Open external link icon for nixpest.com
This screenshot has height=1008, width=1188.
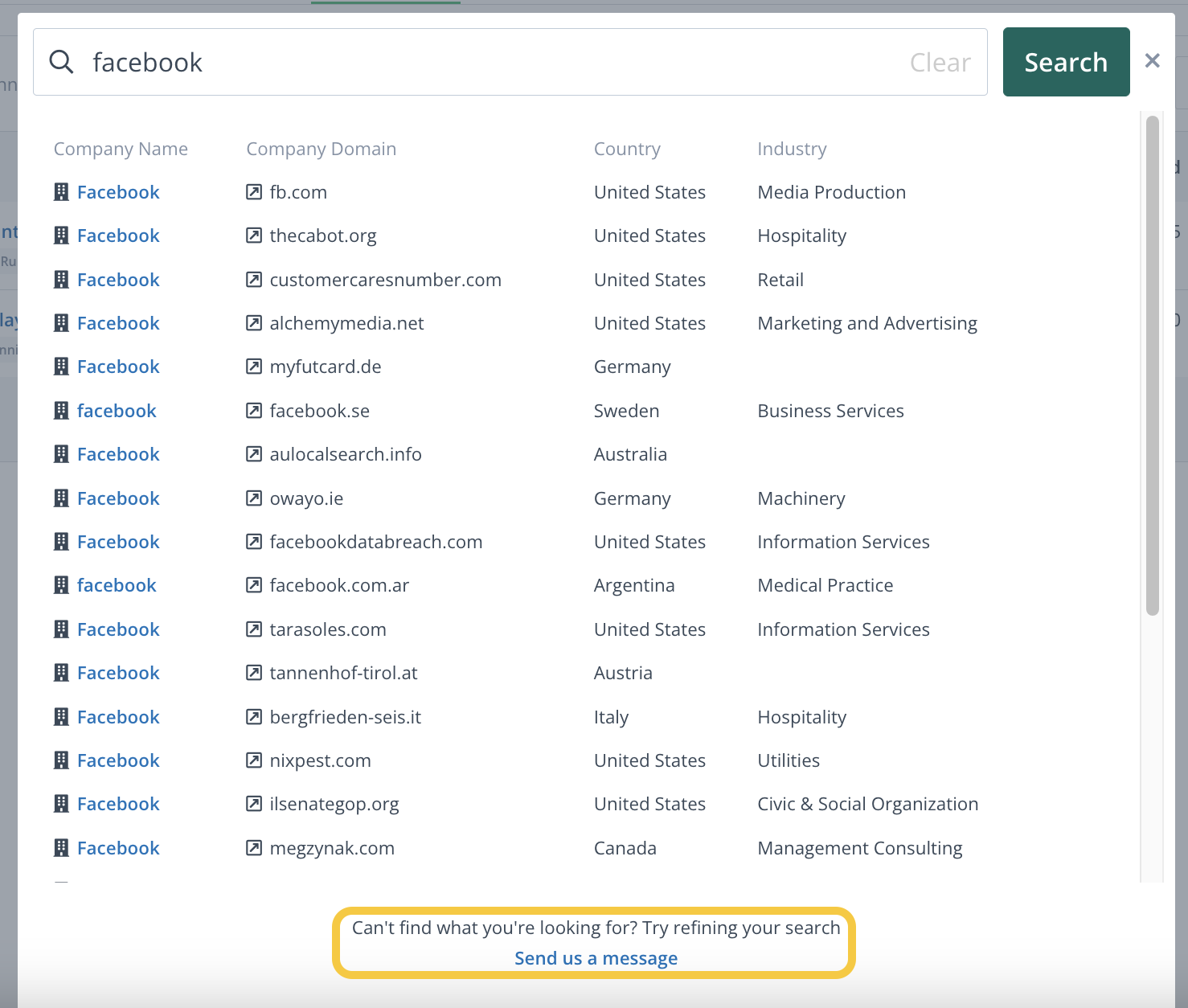(254, 760)
